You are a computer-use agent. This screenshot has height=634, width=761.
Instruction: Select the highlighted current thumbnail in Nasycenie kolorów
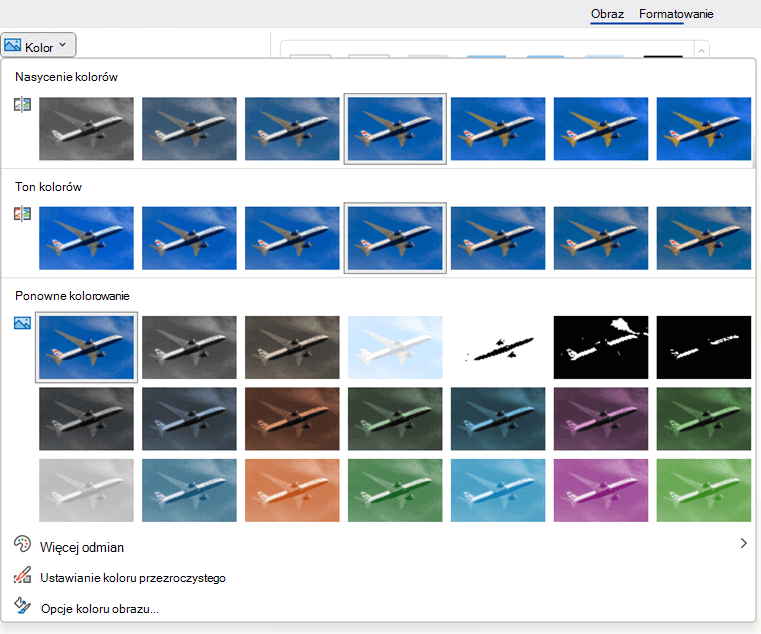[395, 129]
